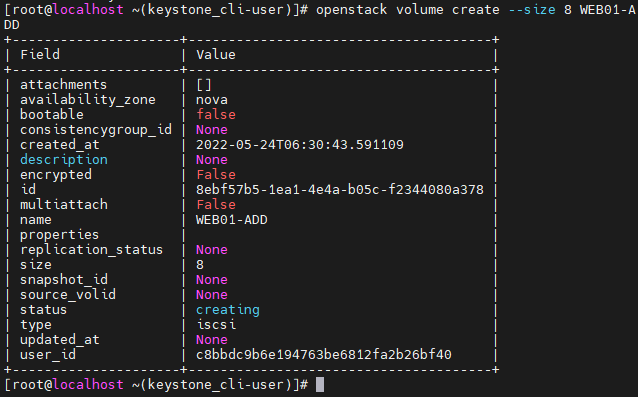Select the 'status' field name
The height and width of the screenshot is (397, 638).
[44, 310]
